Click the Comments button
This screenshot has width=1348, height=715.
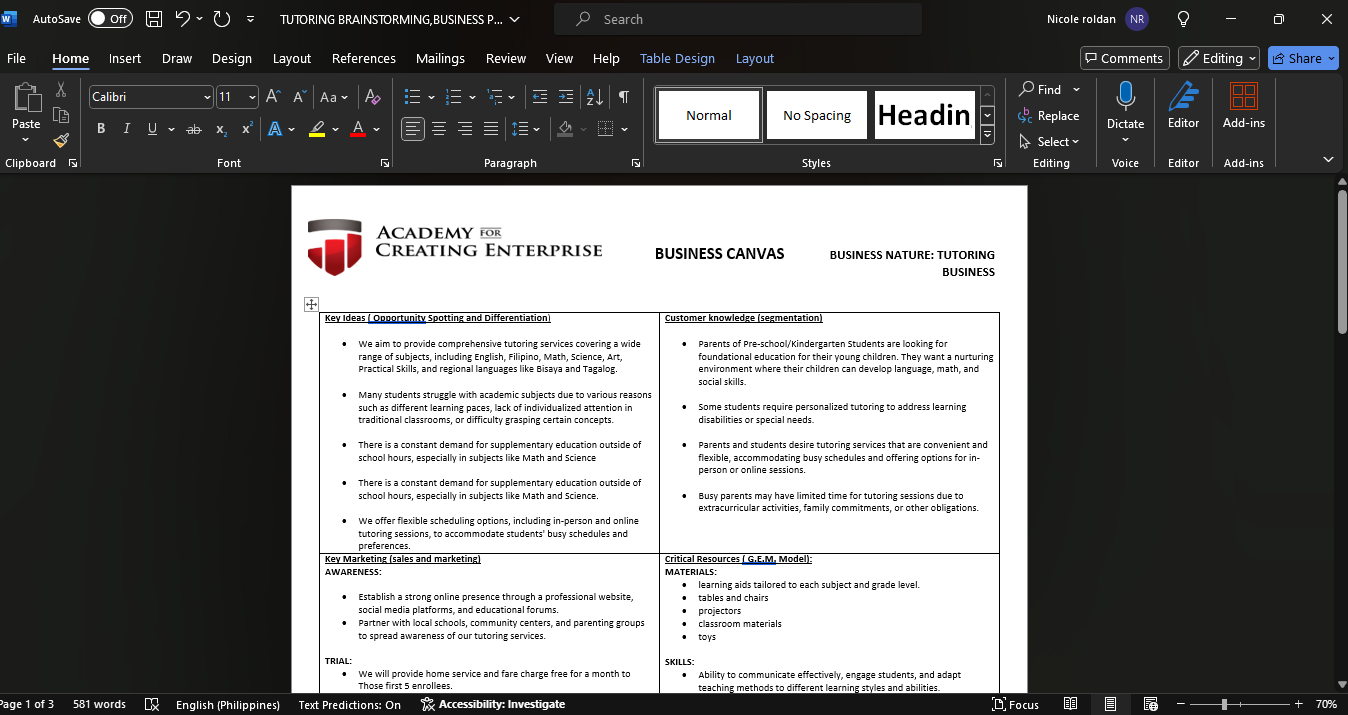pyautogui.click(x=1124, y=58)
